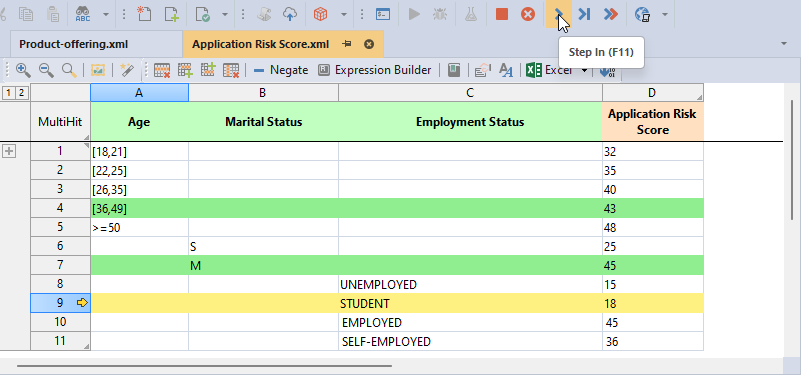Click the reset zoom magnifier icon
The height and width of the screenshot is (375, 801).
click(69, 70)
